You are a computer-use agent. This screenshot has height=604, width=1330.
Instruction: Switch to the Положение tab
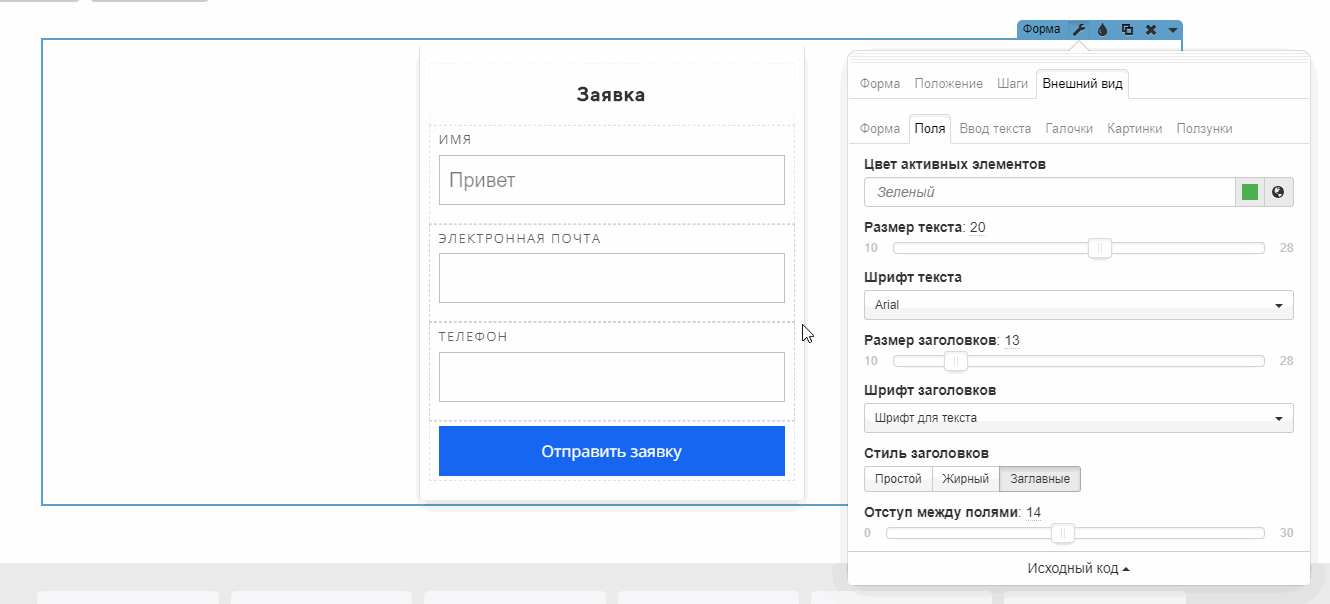(x=948, y=84)
